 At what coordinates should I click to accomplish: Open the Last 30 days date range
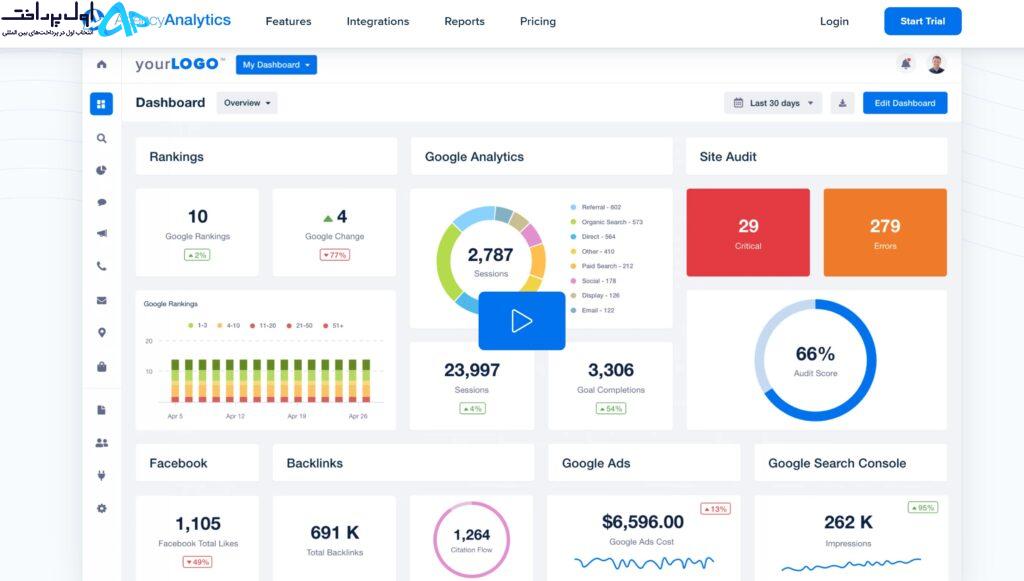(x=773, y=103)
